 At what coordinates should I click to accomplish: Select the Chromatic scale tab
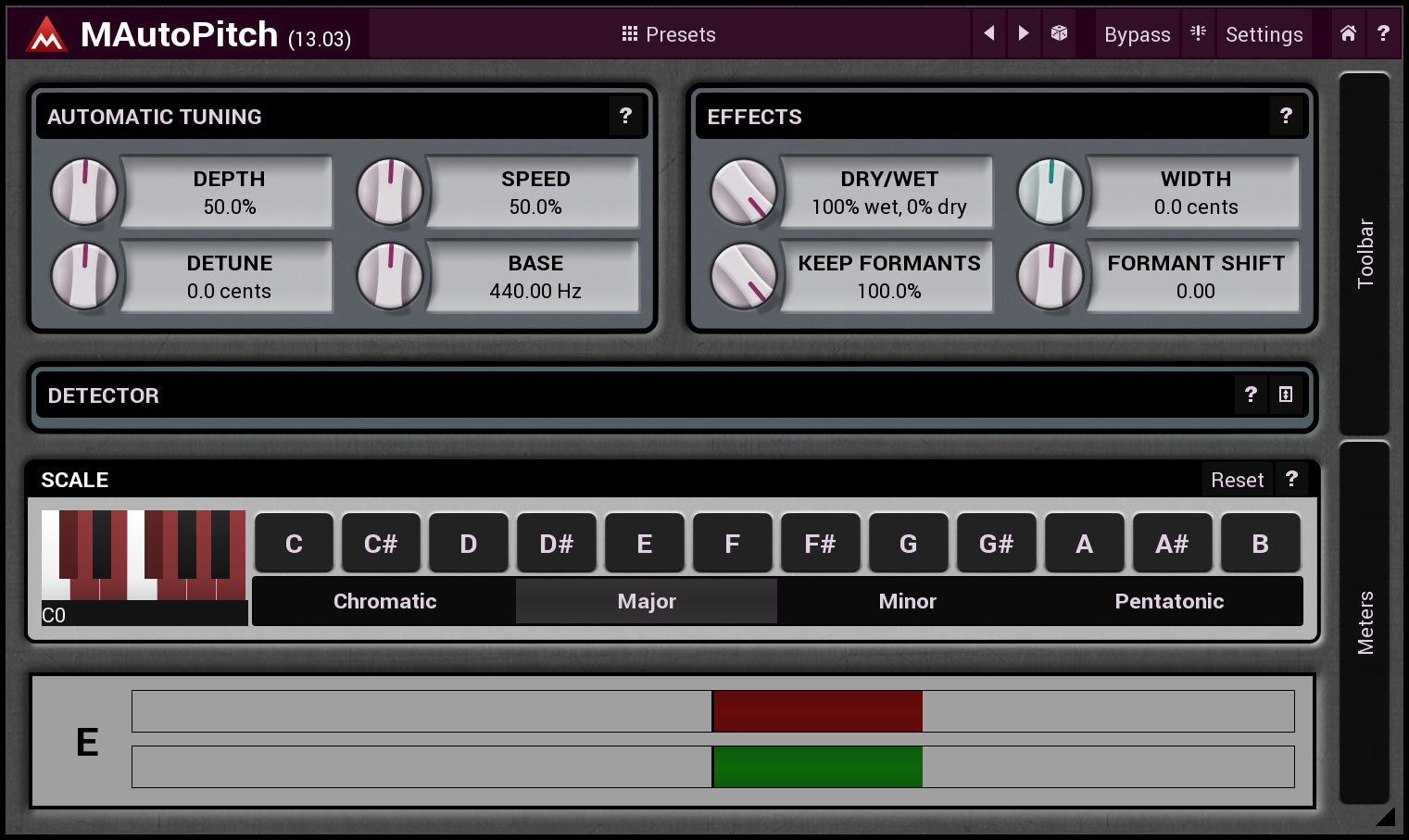coord(384,601)
